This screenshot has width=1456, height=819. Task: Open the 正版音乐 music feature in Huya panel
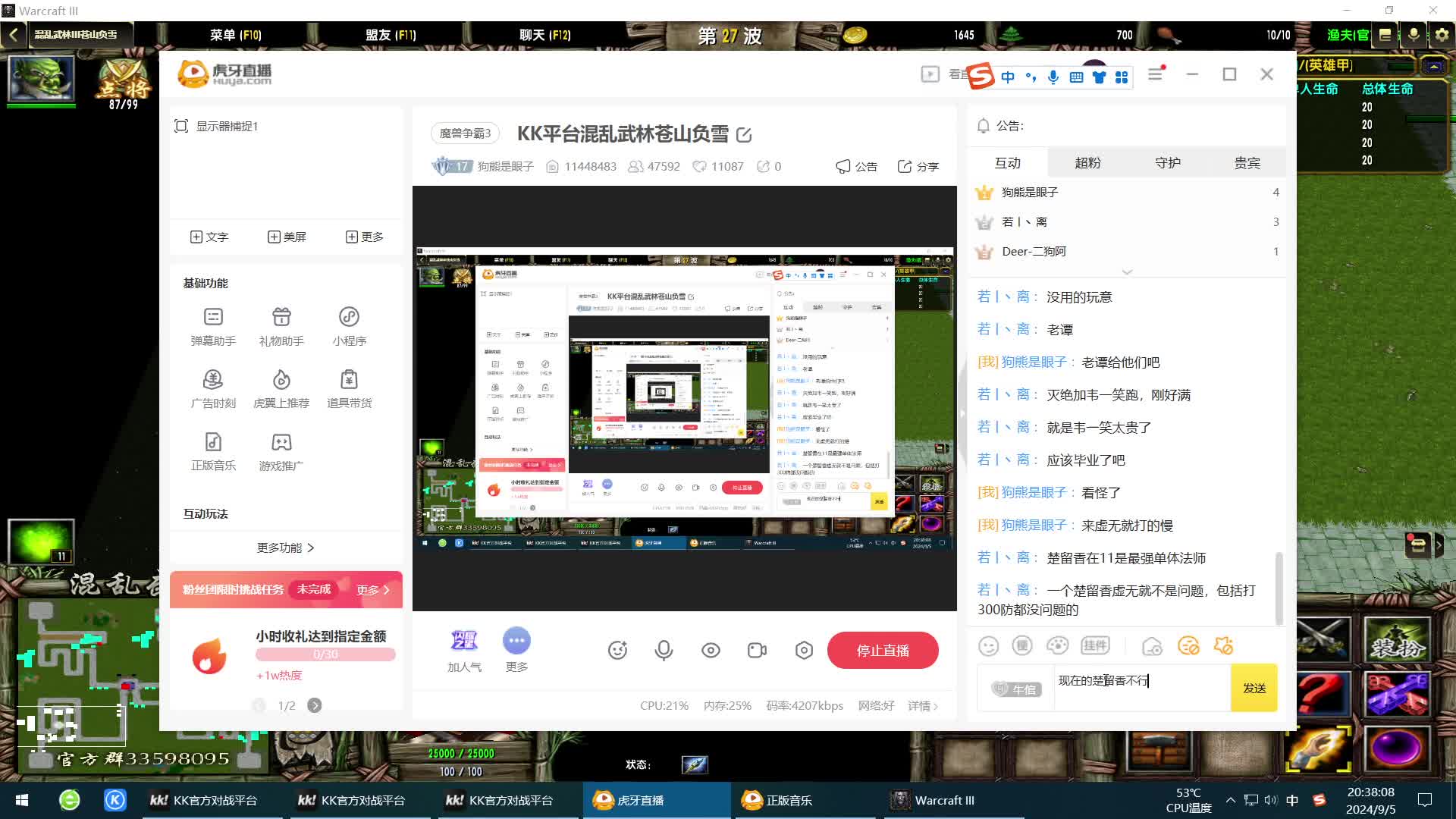213,451
